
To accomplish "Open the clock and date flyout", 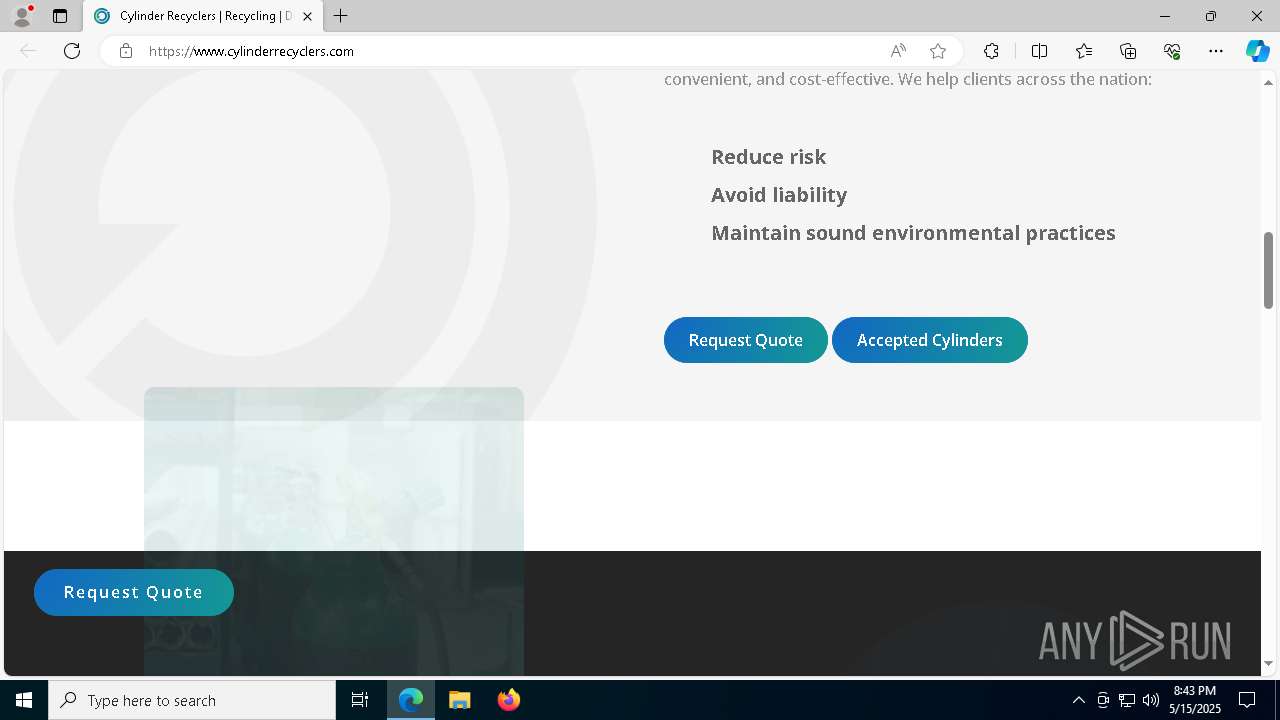I will [x=1195, y=700].
